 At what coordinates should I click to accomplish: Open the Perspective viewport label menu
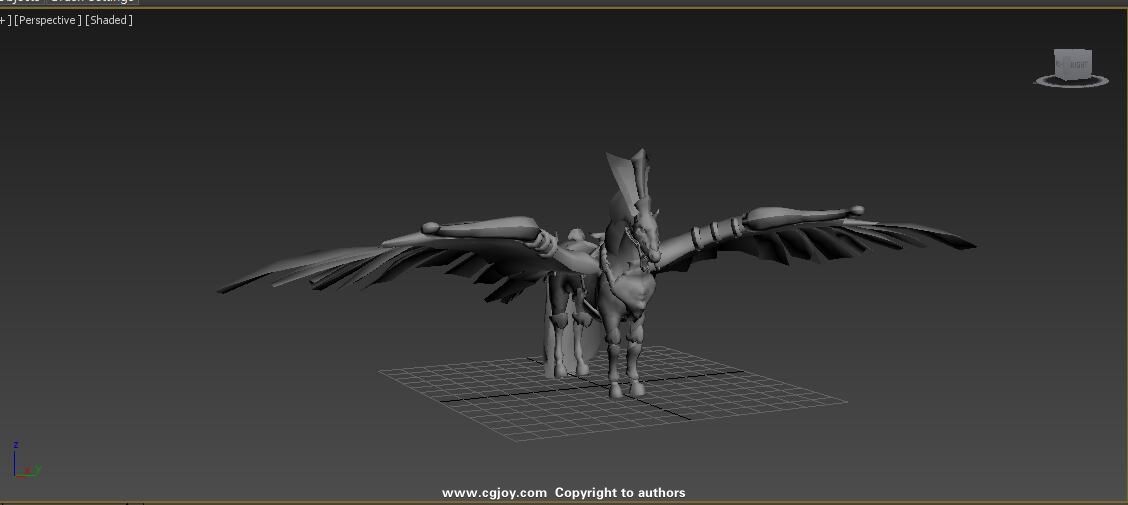click(47, 20)
